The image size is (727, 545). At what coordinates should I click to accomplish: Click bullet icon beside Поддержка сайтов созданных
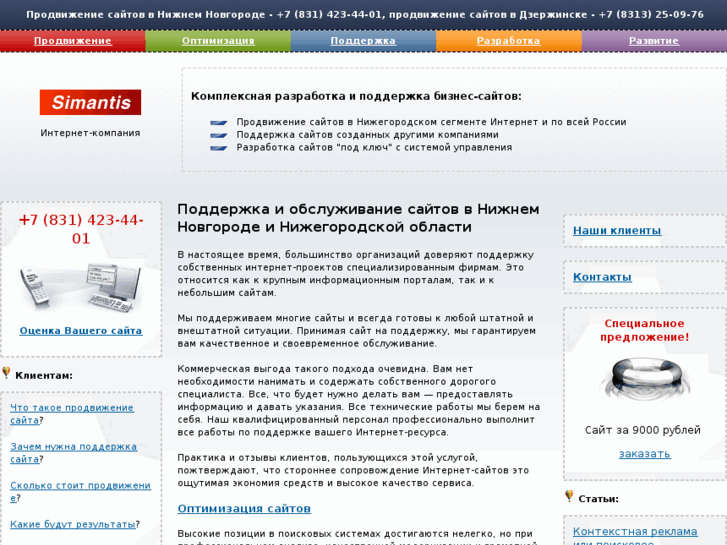tap(218, 135)
